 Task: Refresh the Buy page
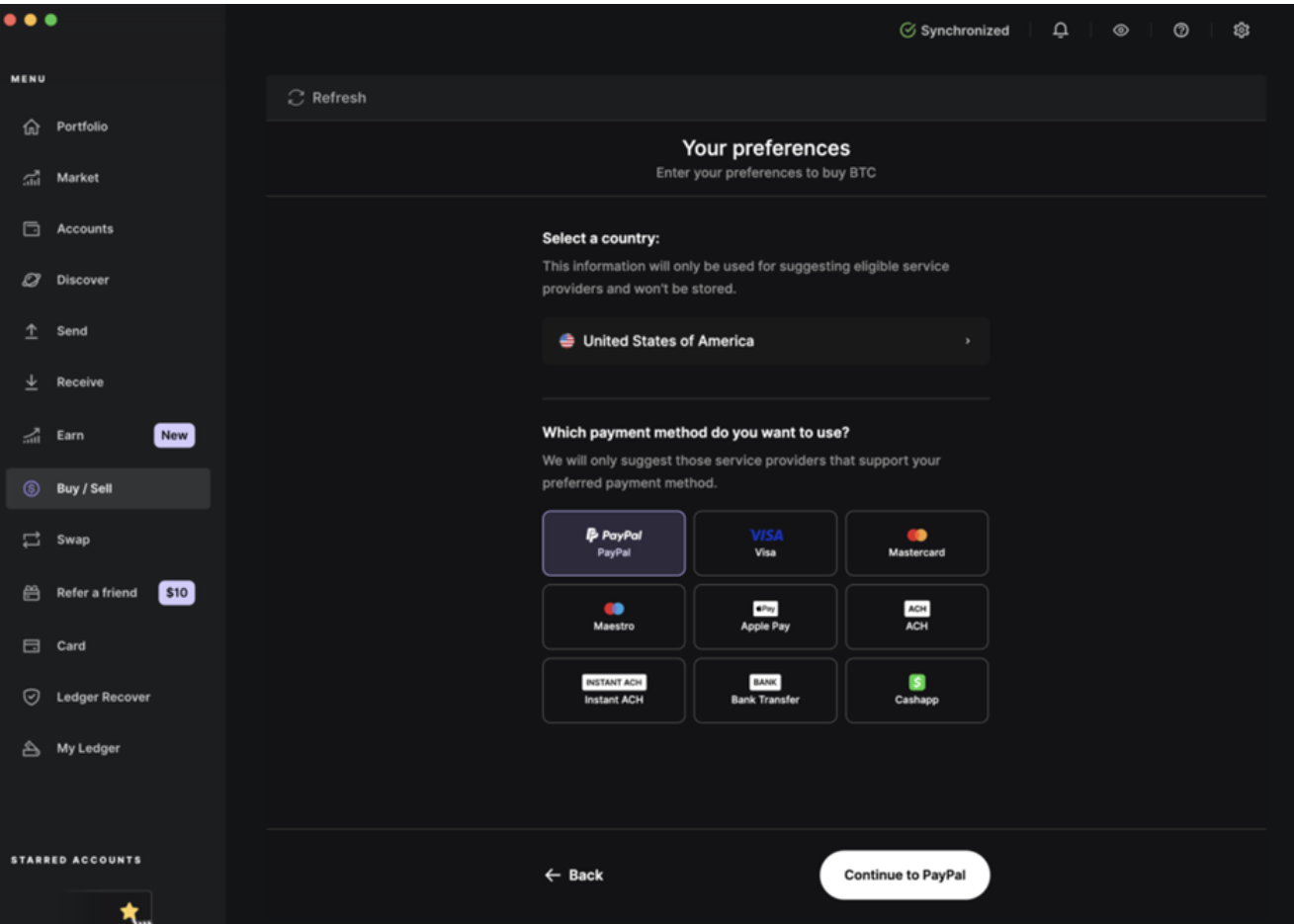click(327, 98)
